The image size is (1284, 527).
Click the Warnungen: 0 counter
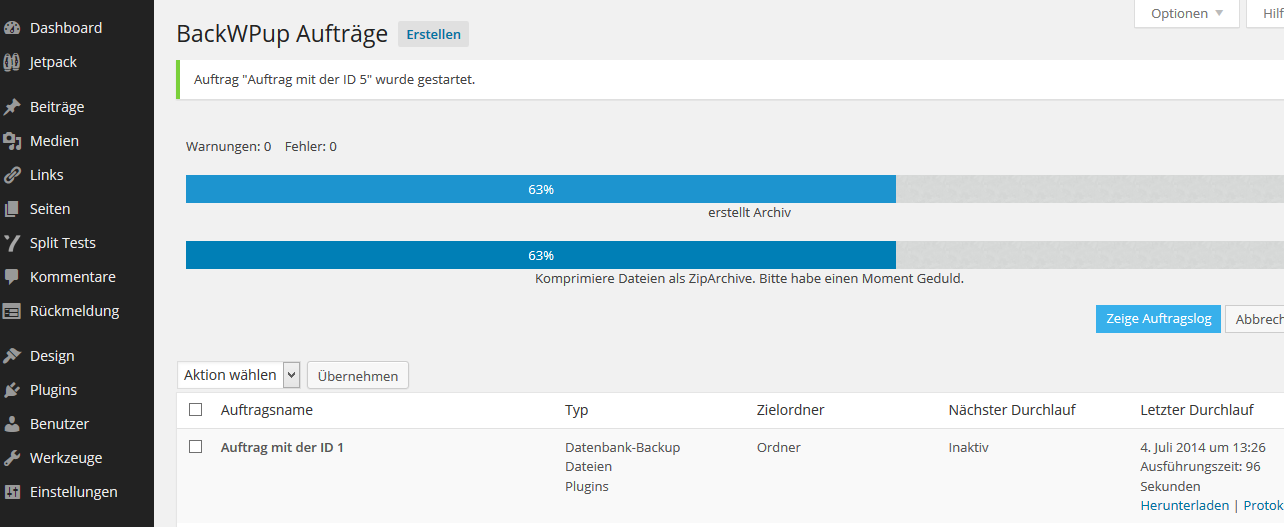pyautogui.click(x=228, y=147)
